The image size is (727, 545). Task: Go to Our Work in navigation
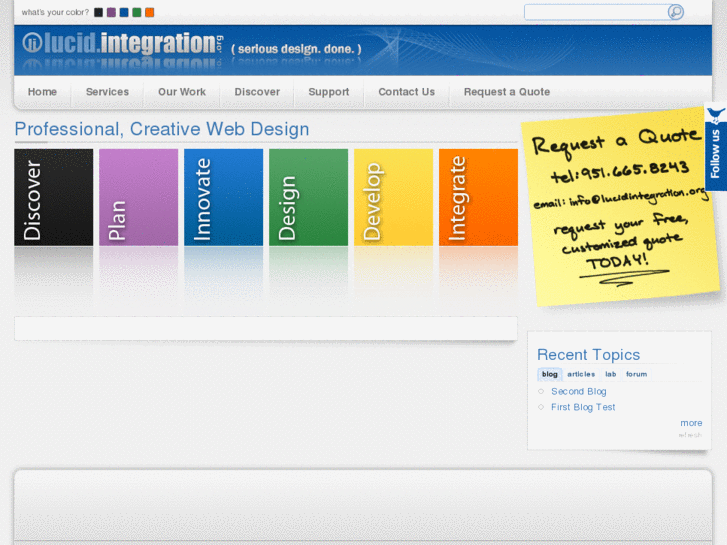182,92
